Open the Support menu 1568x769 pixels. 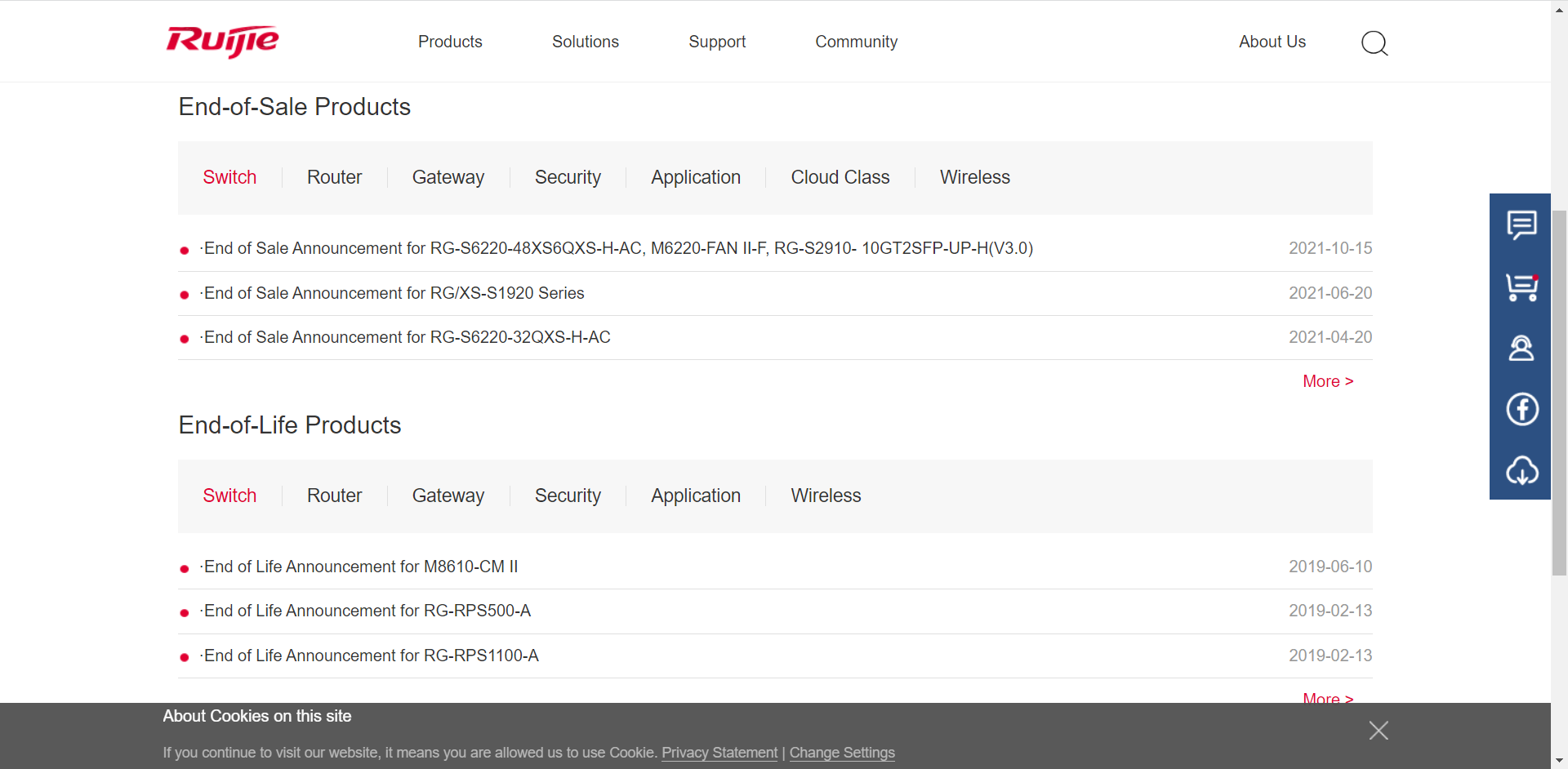[x=717, y=42]
